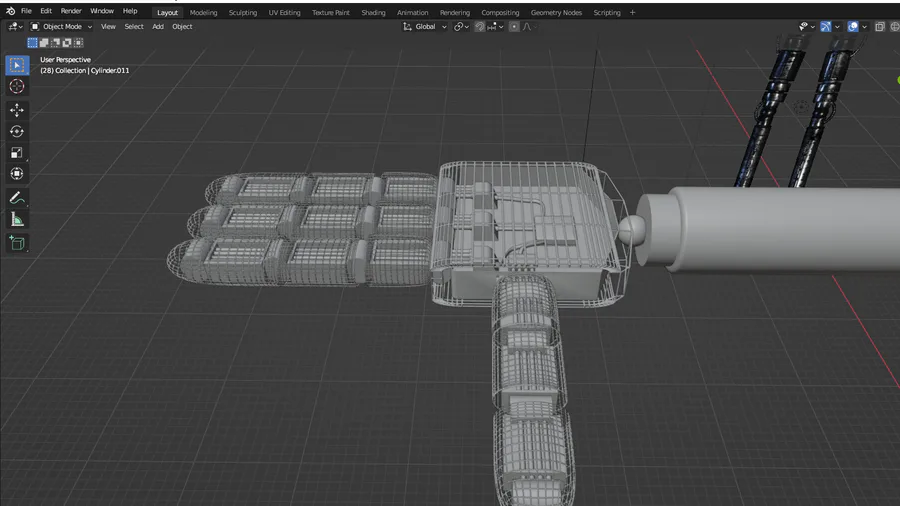Screen dimensions: 900x506
Task: Switch to wireframe viewport shading
Action: 894,26
